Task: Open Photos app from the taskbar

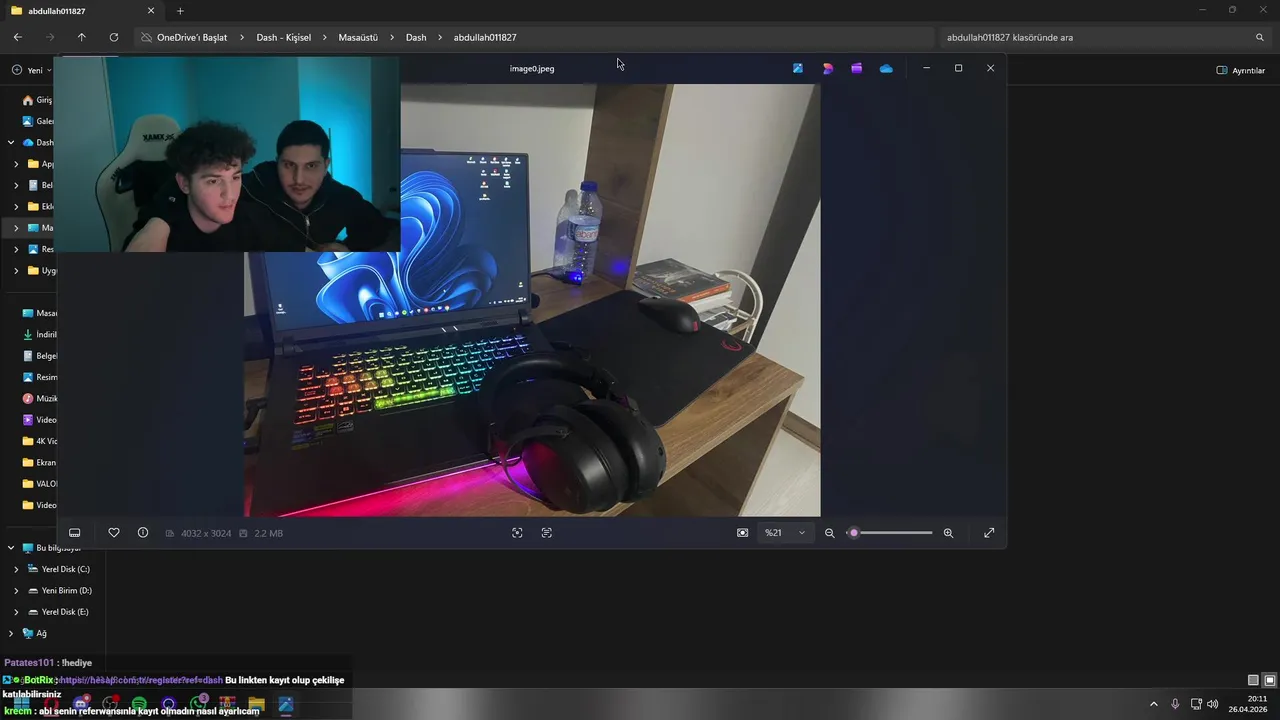Action: coord(285,705)
